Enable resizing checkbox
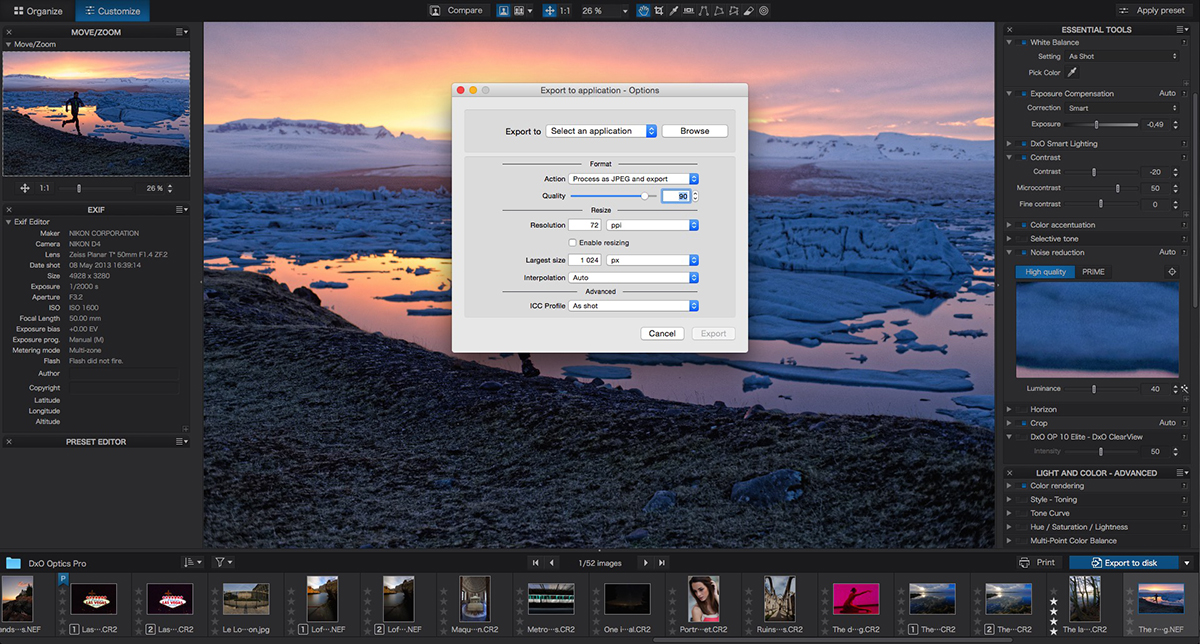Screen dimensions: 1200x644 point(572,243)
